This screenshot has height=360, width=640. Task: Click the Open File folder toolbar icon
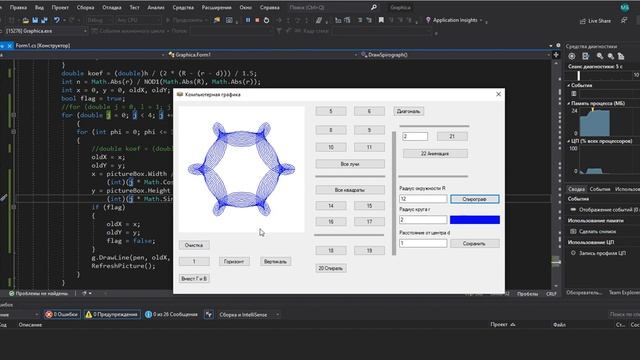(x=26, y=20)
